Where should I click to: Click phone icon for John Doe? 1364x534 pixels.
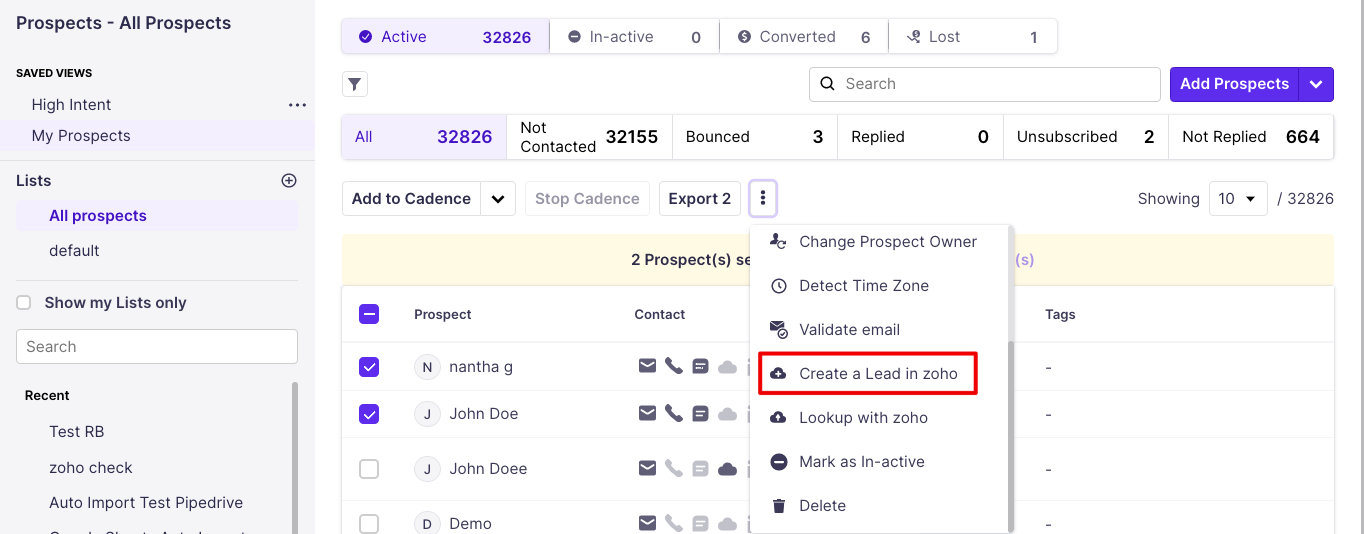[x=674, y=414]
